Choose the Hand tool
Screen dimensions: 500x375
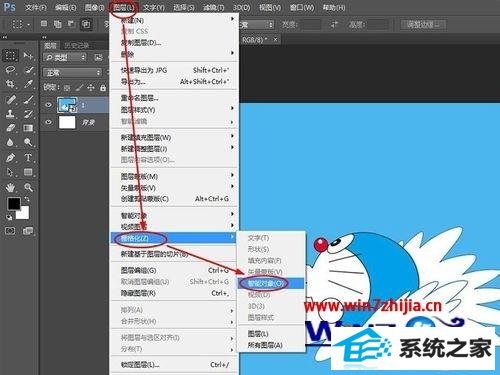[10, 188]
